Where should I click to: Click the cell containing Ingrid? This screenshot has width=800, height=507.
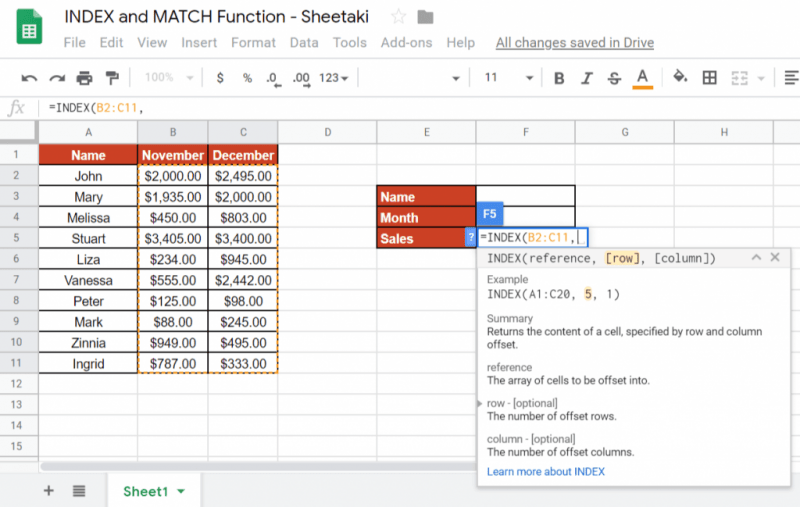pyautogui.click(x=88, y=364)
